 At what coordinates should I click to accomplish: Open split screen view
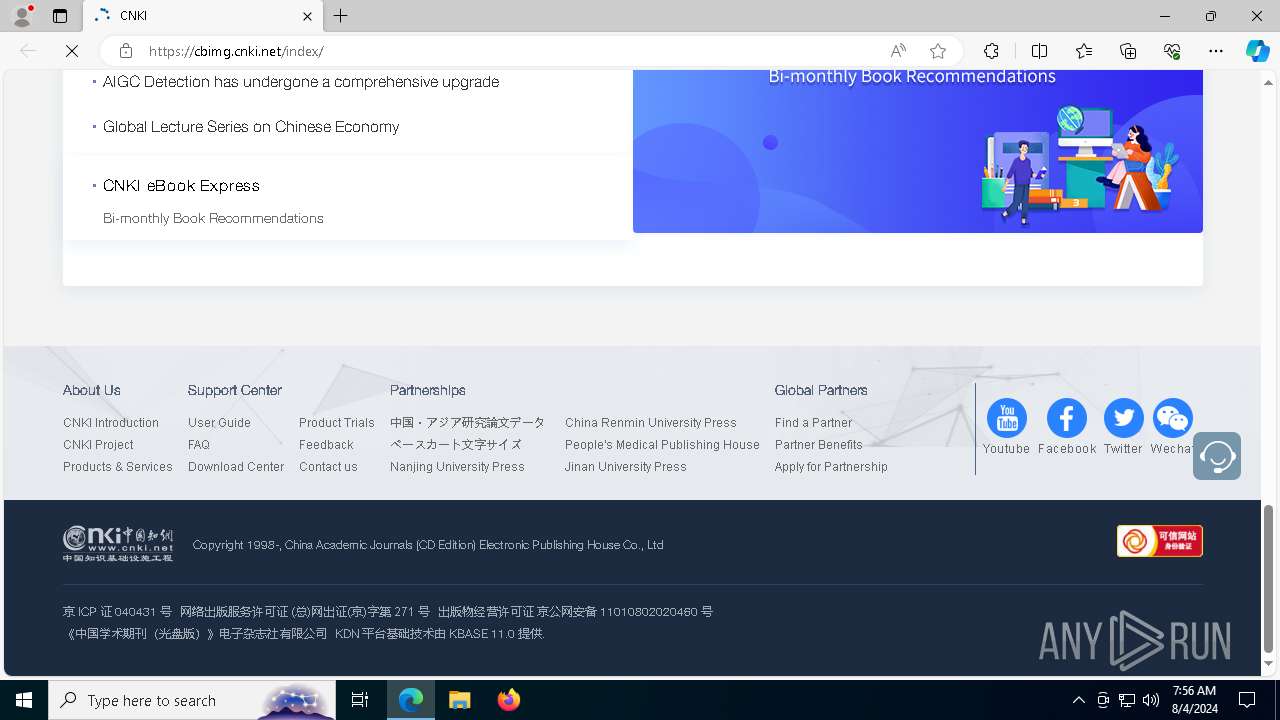pyautogui.click(x=1039, y=51)
